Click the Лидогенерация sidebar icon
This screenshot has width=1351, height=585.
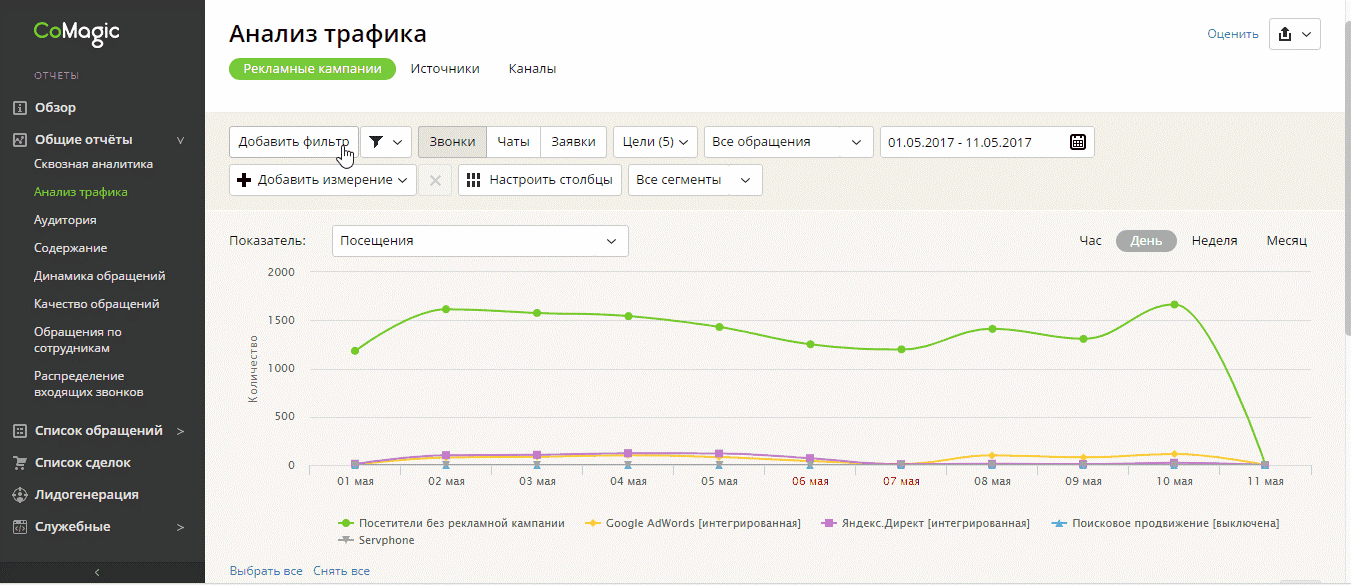point(19,495)
